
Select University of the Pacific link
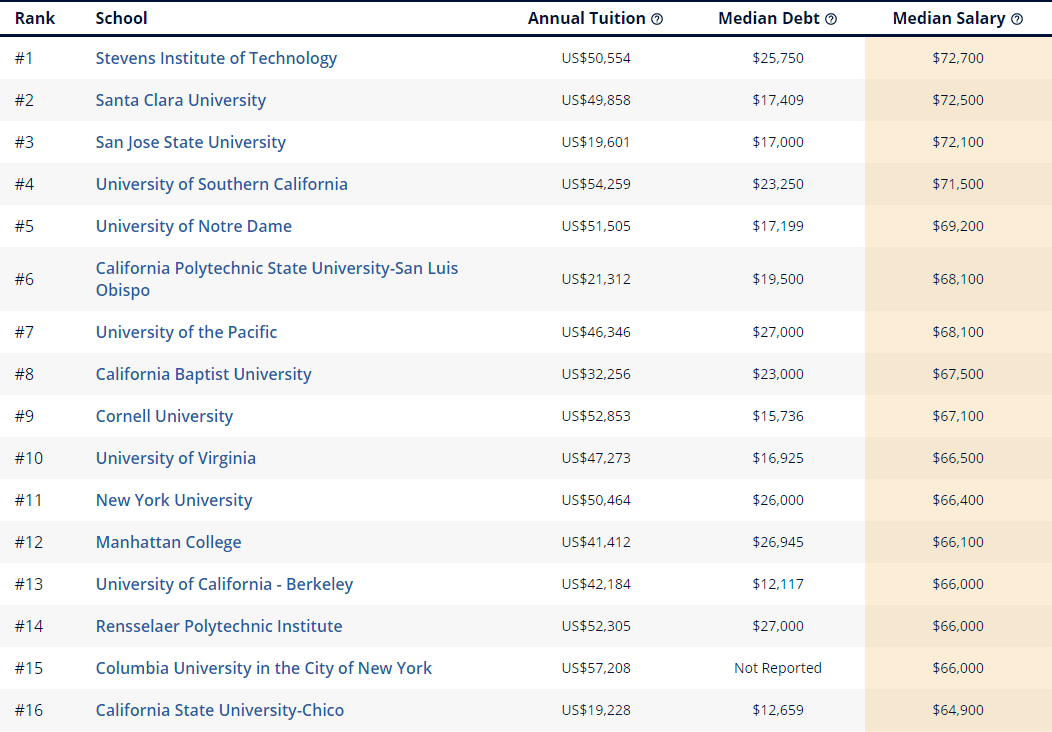pyautogui.click(x=186, y=332)
